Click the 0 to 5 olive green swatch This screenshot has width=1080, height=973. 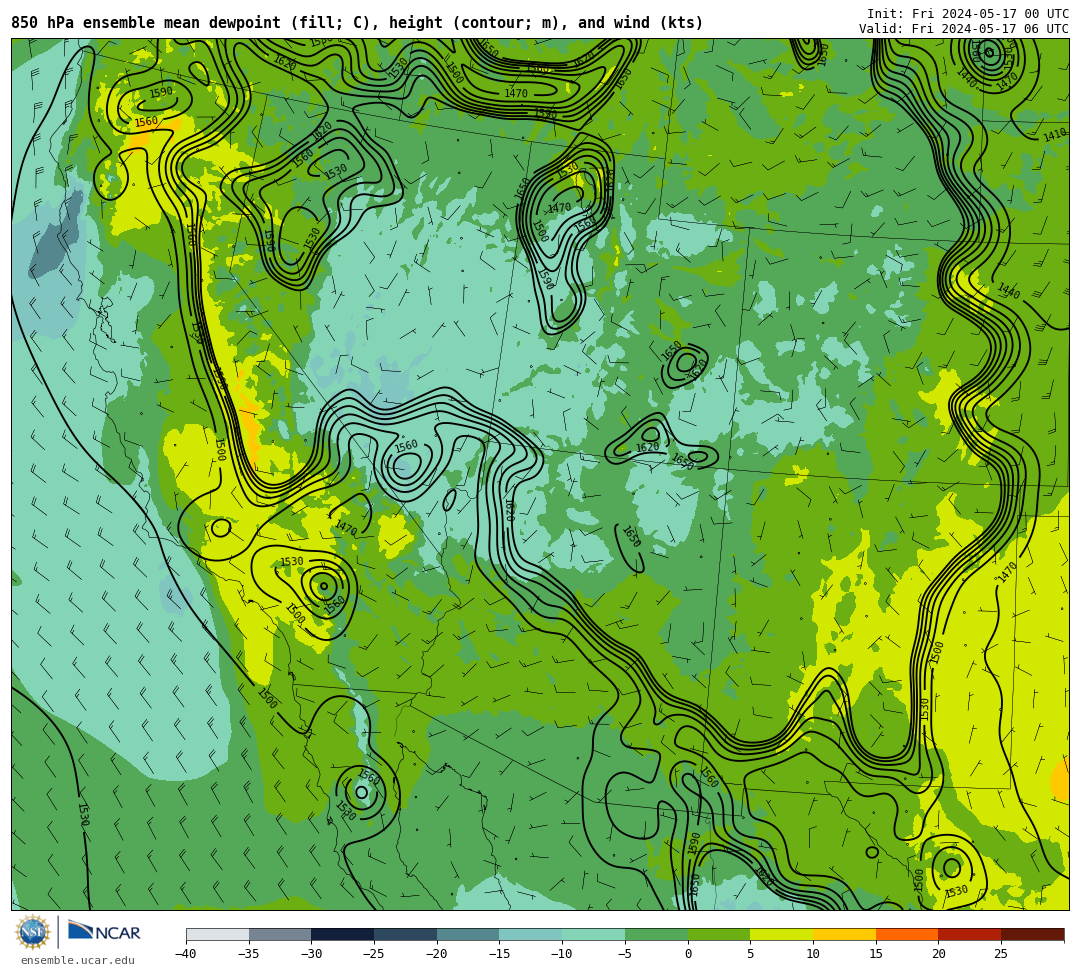click(719, 934)
